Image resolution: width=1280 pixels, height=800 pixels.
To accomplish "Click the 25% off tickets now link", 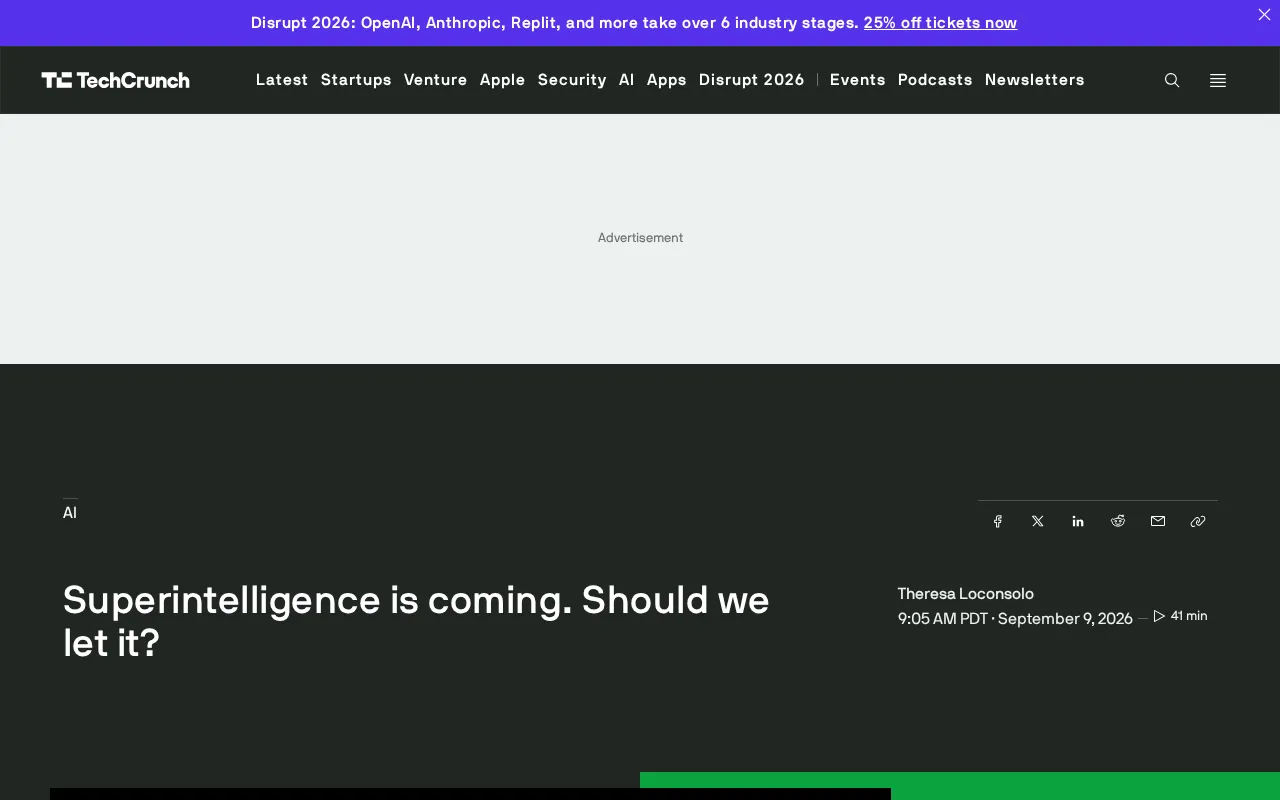I will pos(940,23).
